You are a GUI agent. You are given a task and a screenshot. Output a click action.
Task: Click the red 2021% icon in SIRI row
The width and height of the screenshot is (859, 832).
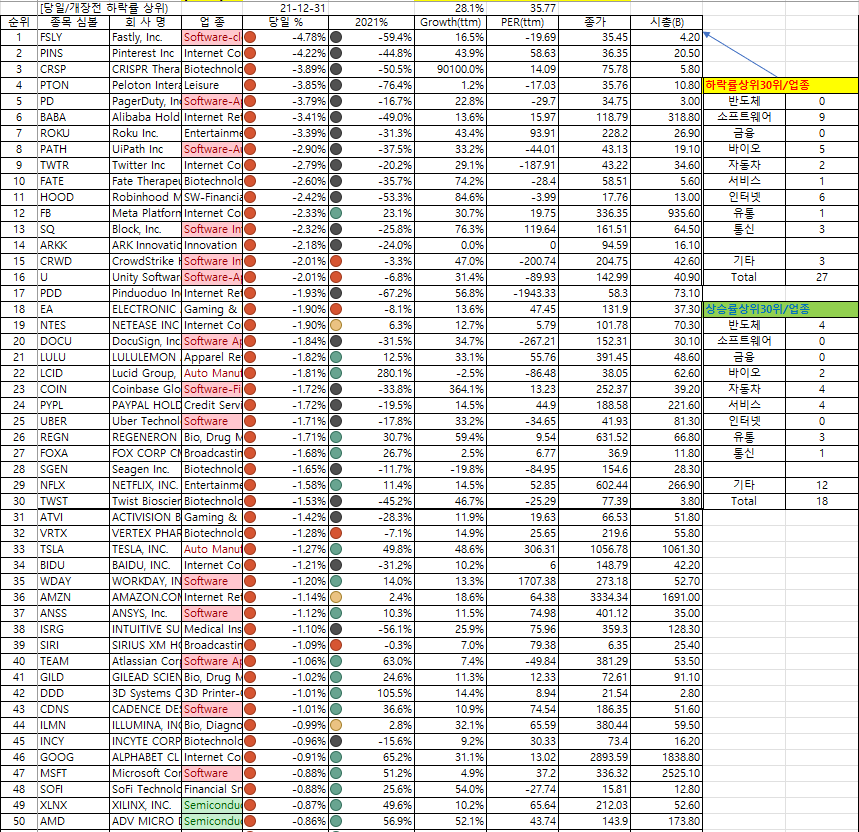point(336,645)
